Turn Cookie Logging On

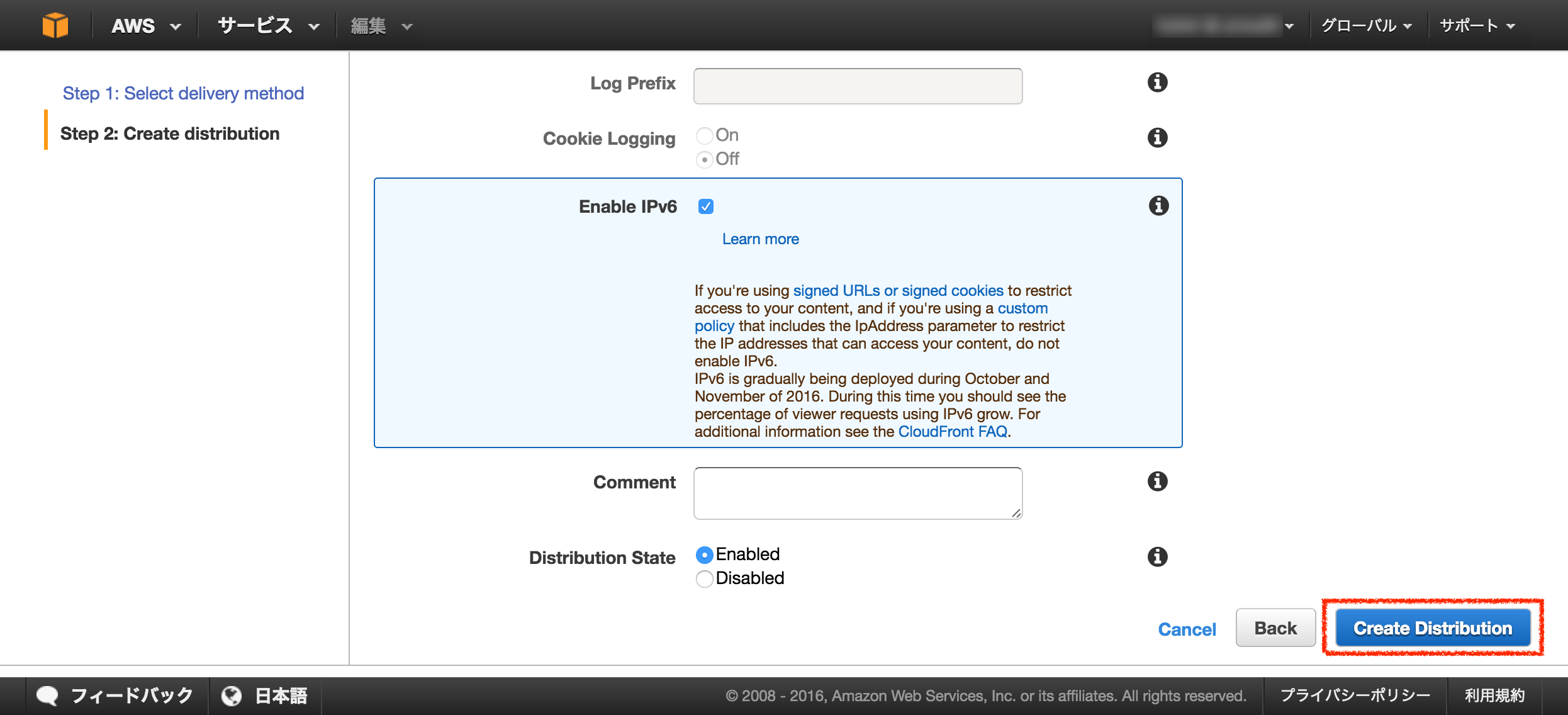click(705, 135)
